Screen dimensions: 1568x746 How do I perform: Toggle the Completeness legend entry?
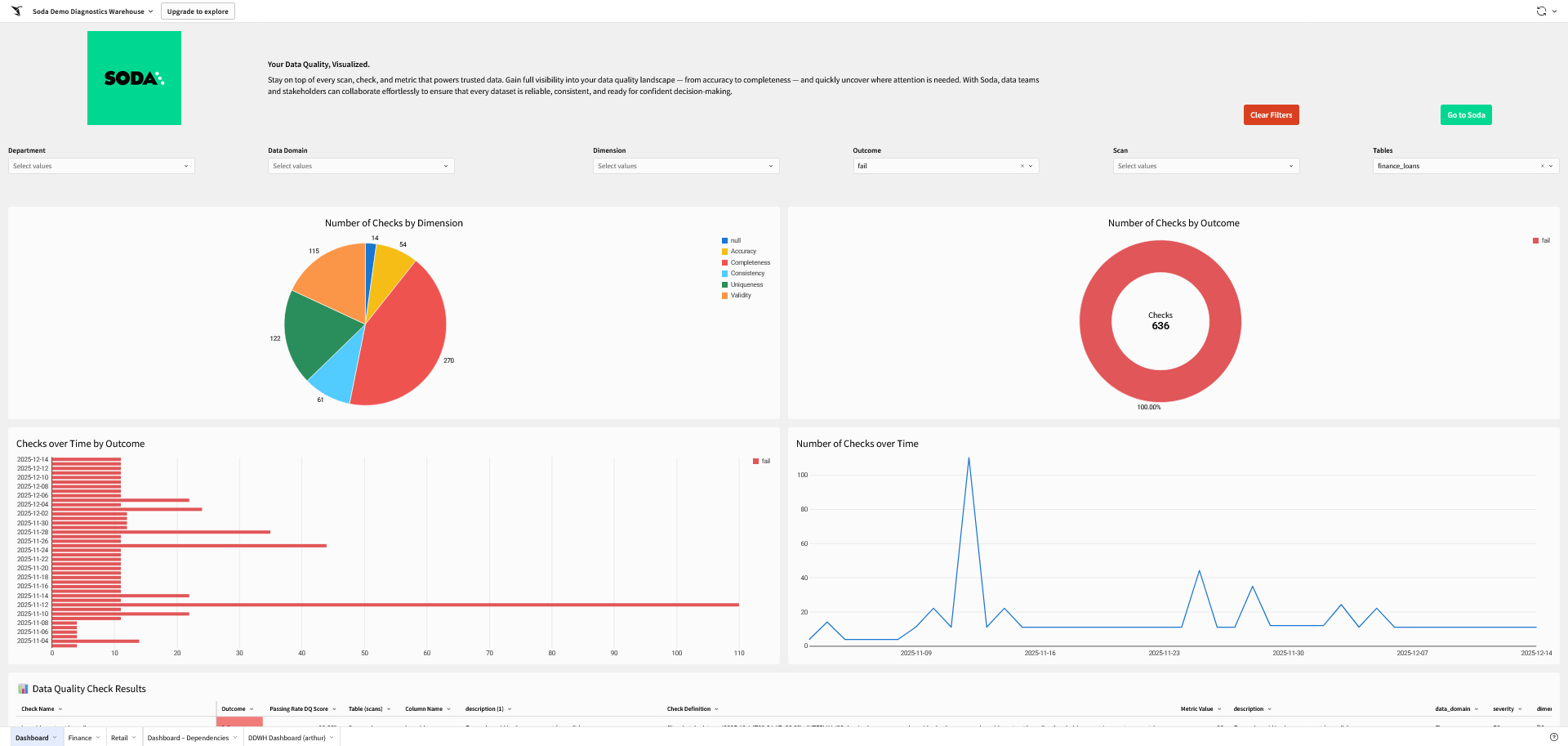750,262
